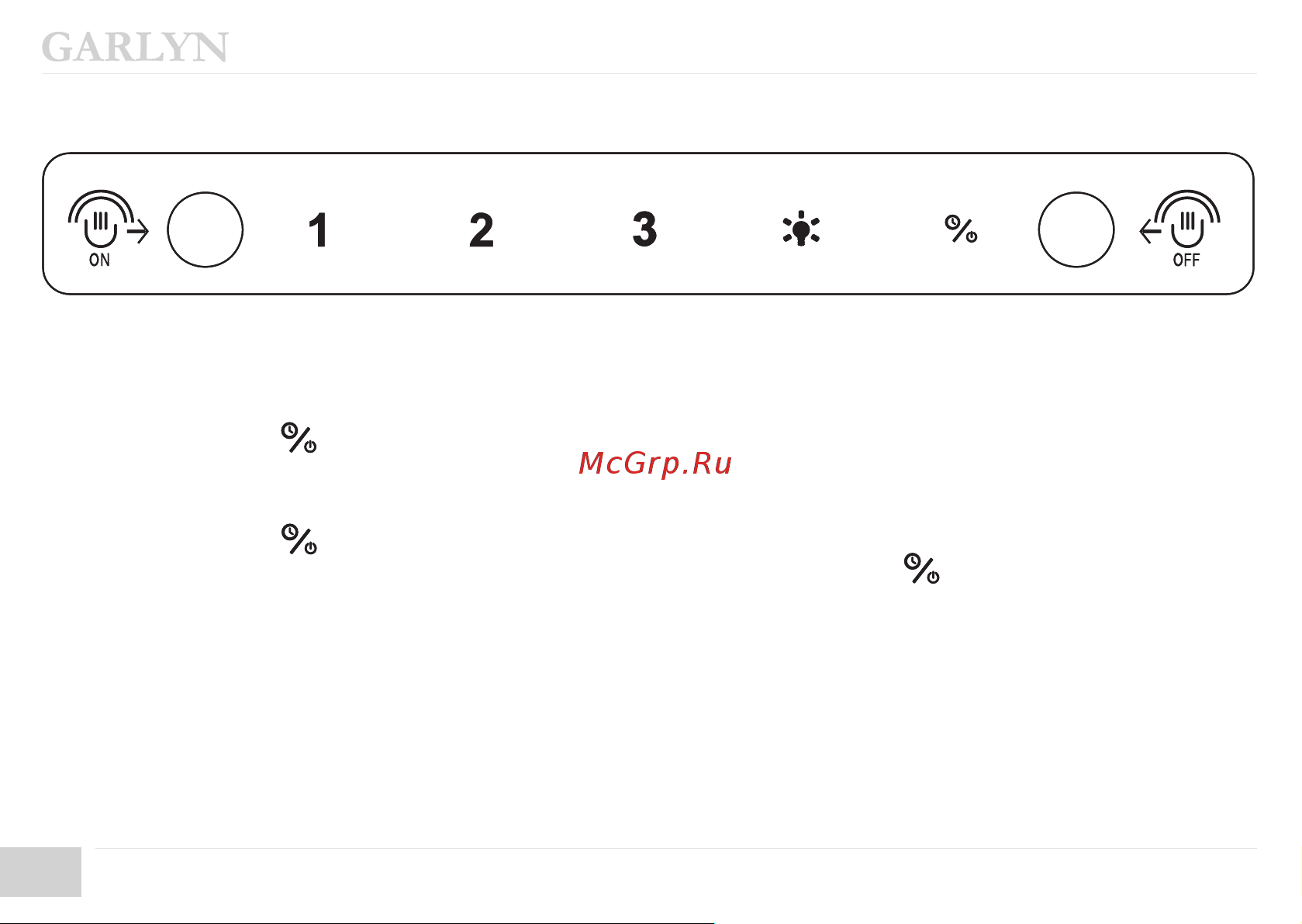Viewport: 1302px width, 924px height.
Task: Click the timer icon on control panel
Action: [x=961, y=229]
